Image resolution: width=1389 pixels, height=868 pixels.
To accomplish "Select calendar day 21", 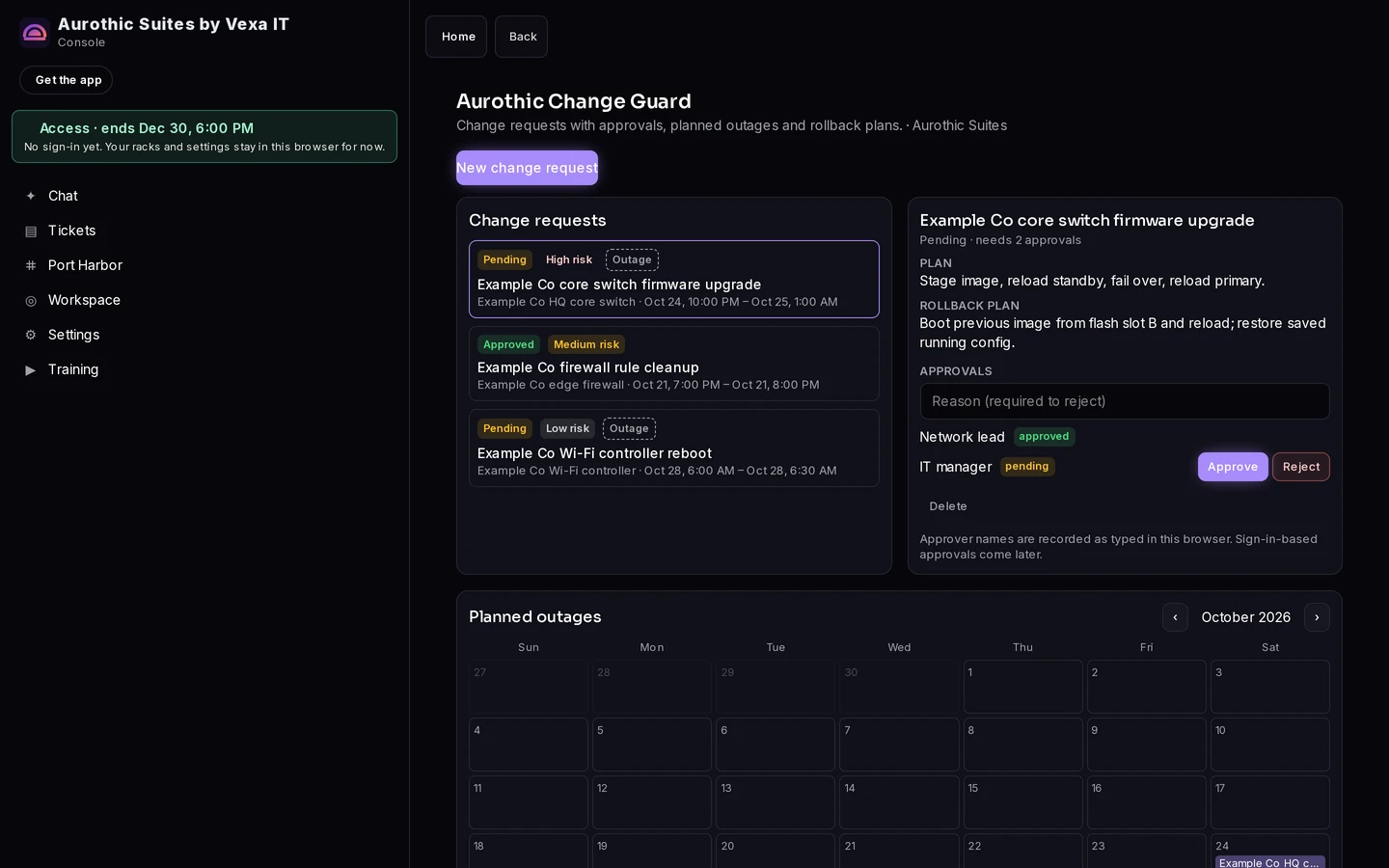I will pos(899,851).
